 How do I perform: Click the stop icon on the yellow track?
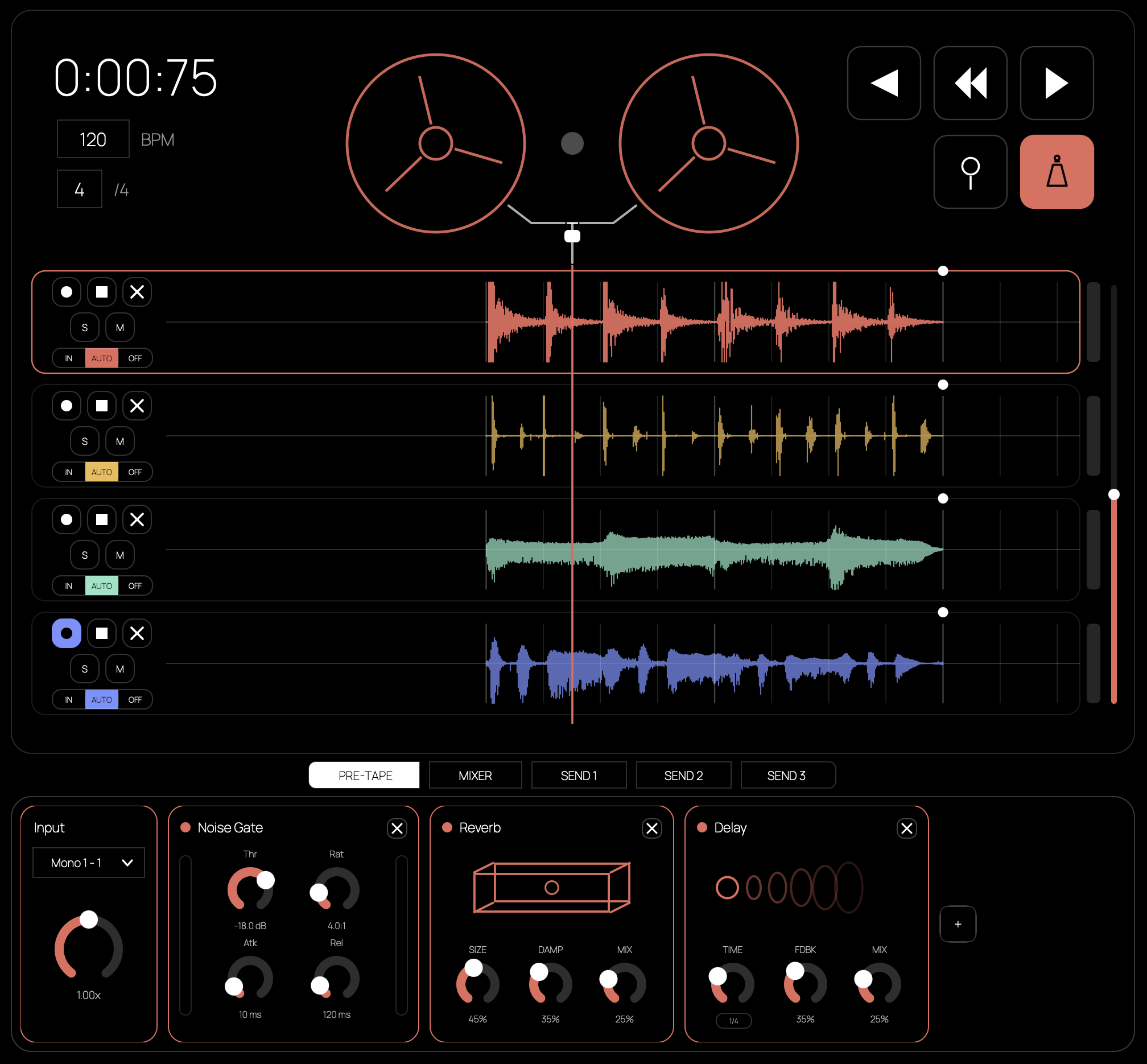101,406
